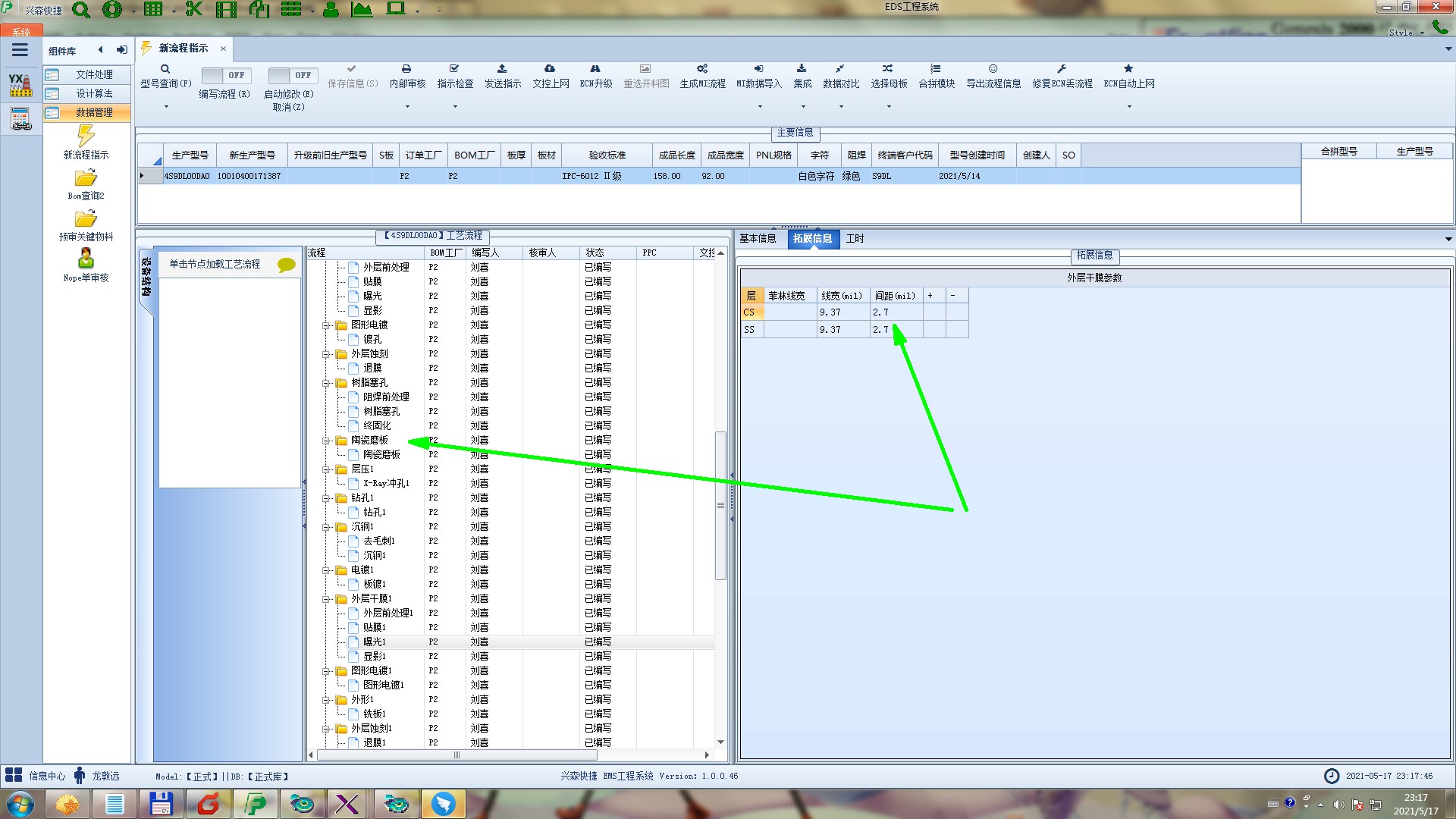Collapse the 外层干膜1 tree folder

pos(326,599)
